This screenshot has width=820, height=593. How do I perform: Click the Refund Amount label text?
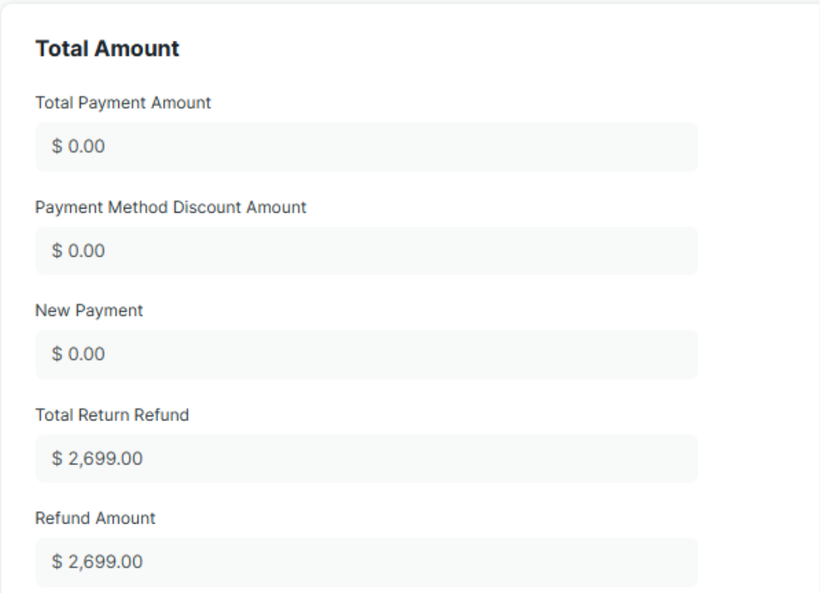95,519
